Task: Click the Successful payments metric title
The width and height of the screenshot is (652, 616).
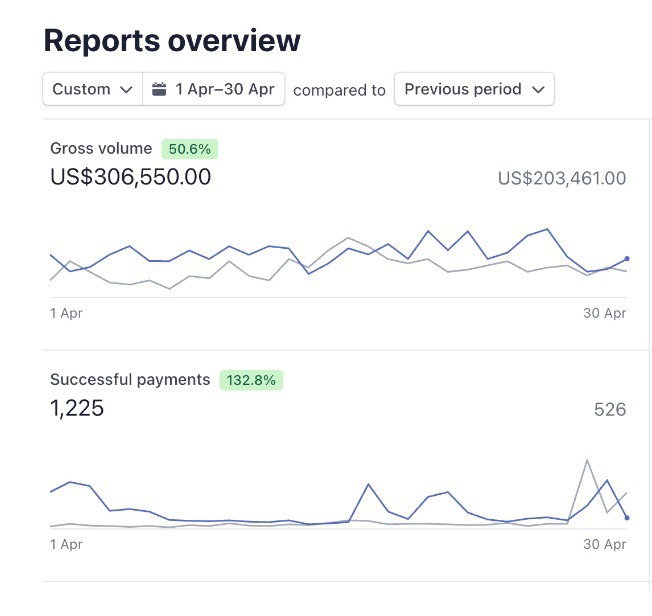Action: point(130,380)
